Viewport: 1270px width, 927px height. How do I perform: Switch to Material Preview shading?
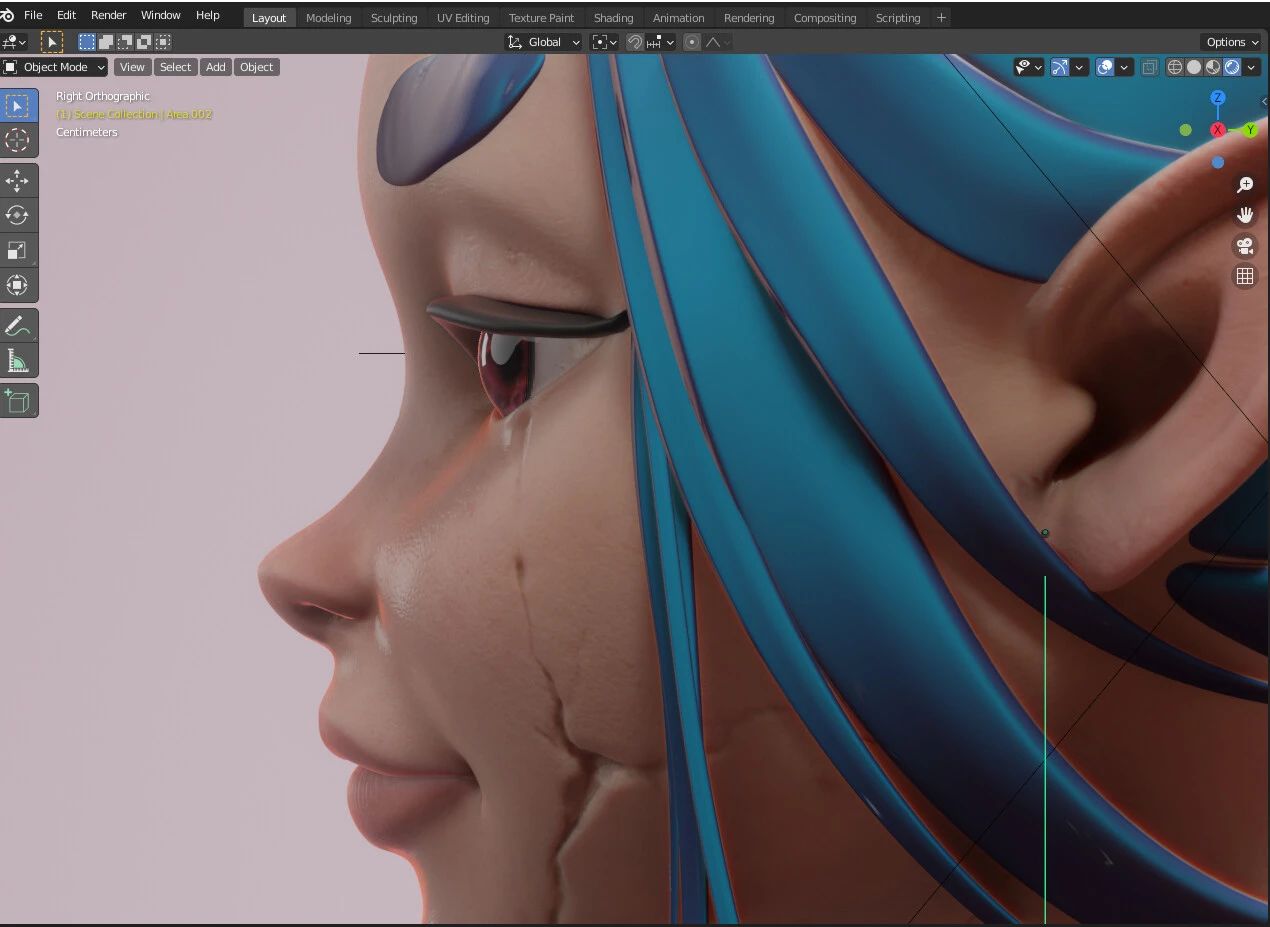tap(1213, 67)
